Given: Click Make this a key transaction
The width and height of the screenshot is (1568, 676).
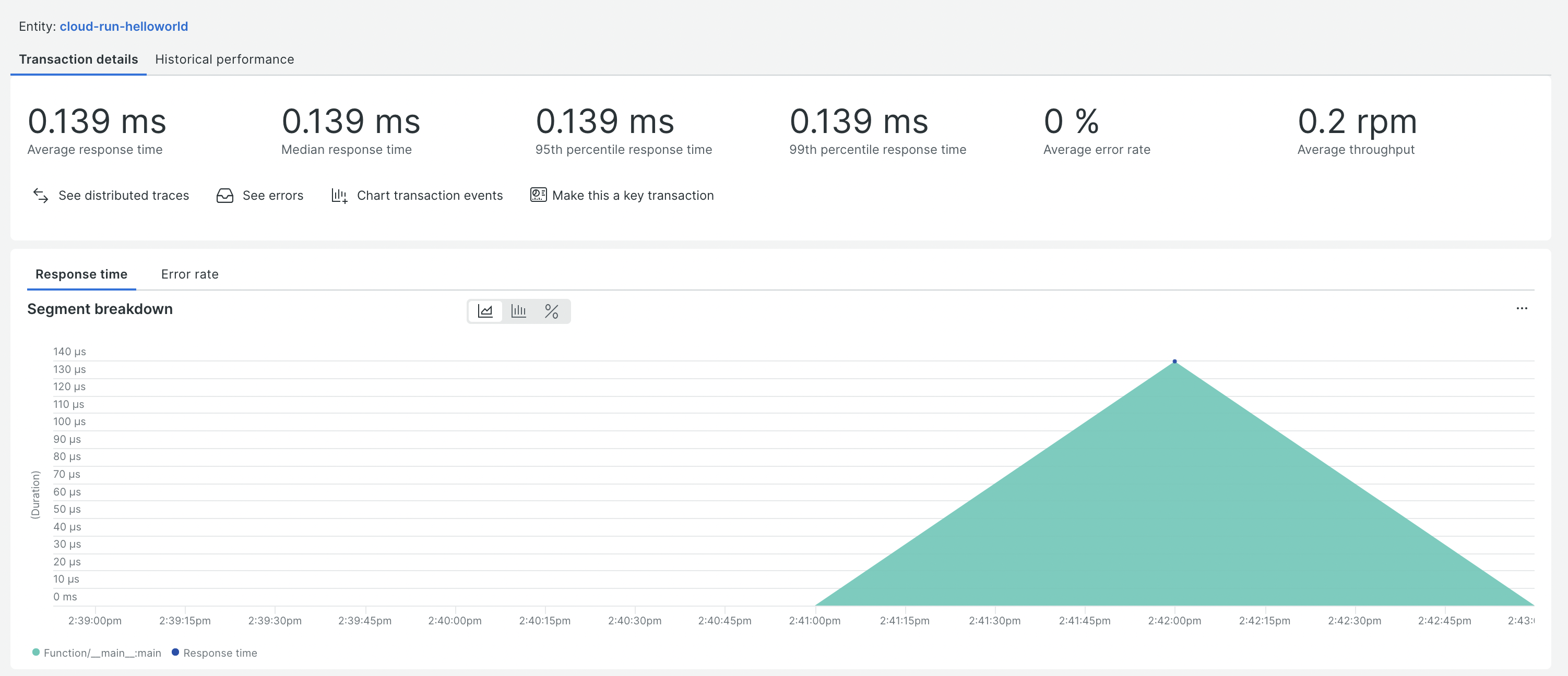Looking at the screenshot, I should click(x=633, y=195).
